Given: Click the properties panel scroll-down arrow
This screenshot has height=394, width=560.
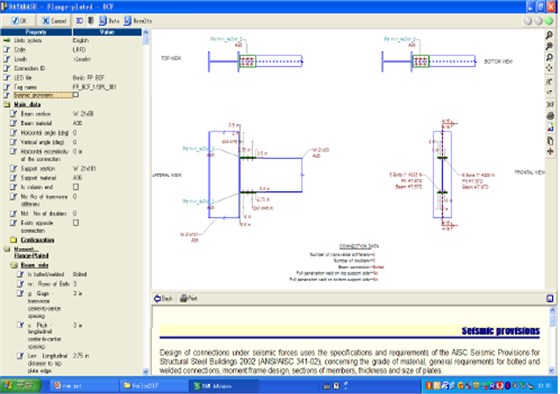Looking at the screenshot, I should click(x=146, y=371).
